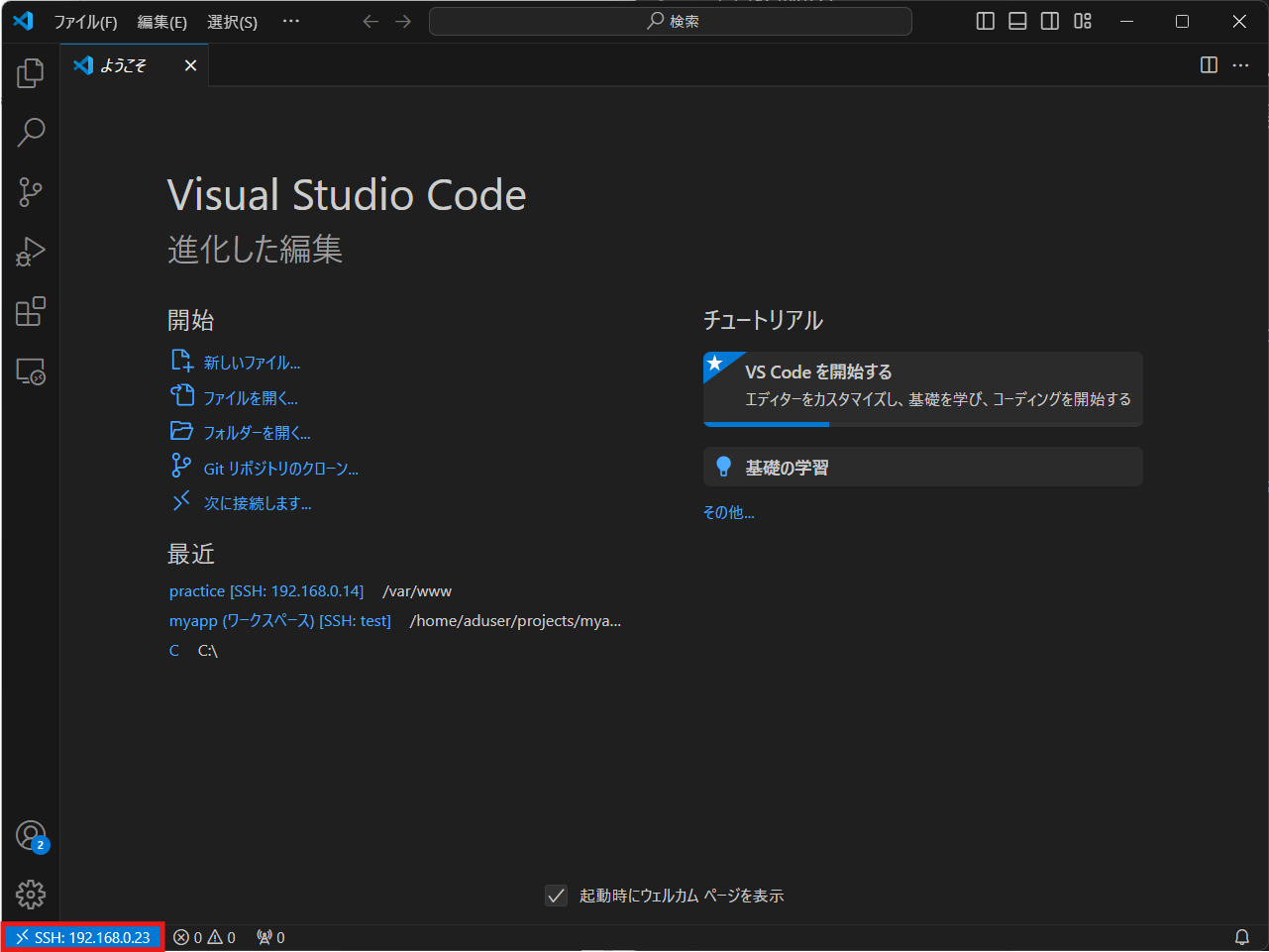The height and width of the screenshot is (952, 1269).
Task: Open 基礎の学習 walkthrough
Action: [923, 467]
